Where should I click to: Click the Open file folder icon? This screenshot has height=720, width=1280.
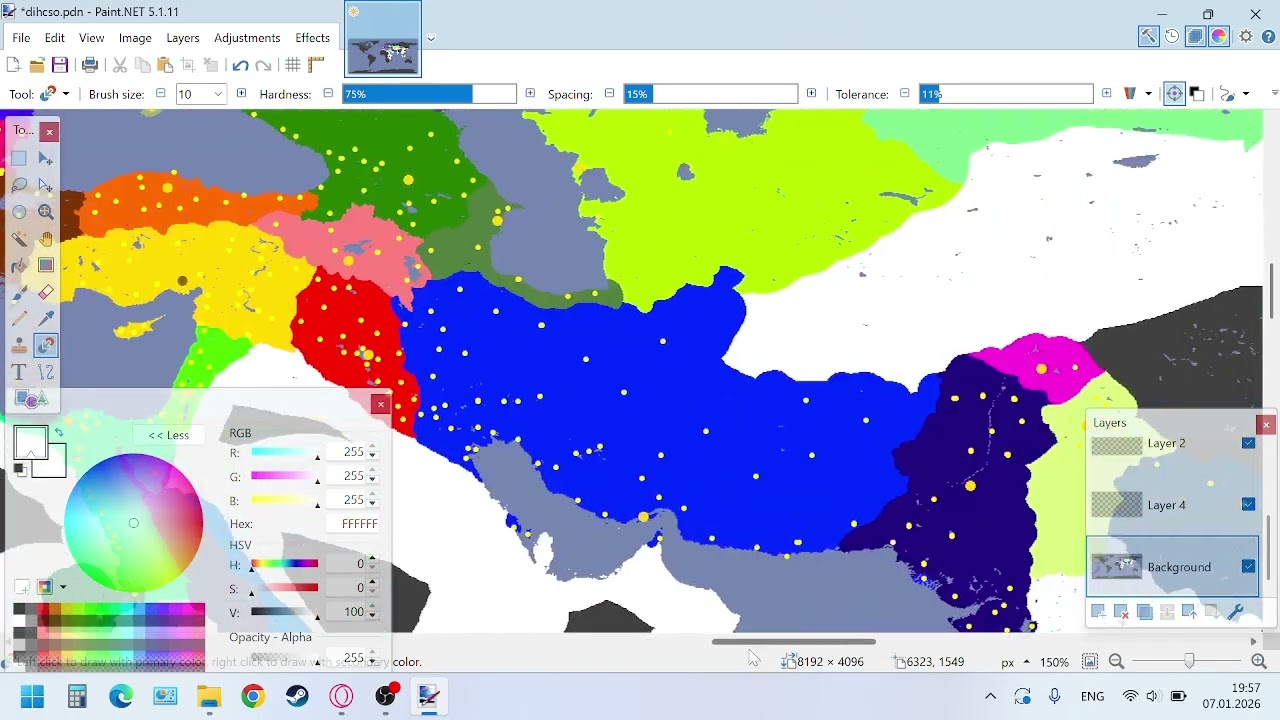click(37, 65)
